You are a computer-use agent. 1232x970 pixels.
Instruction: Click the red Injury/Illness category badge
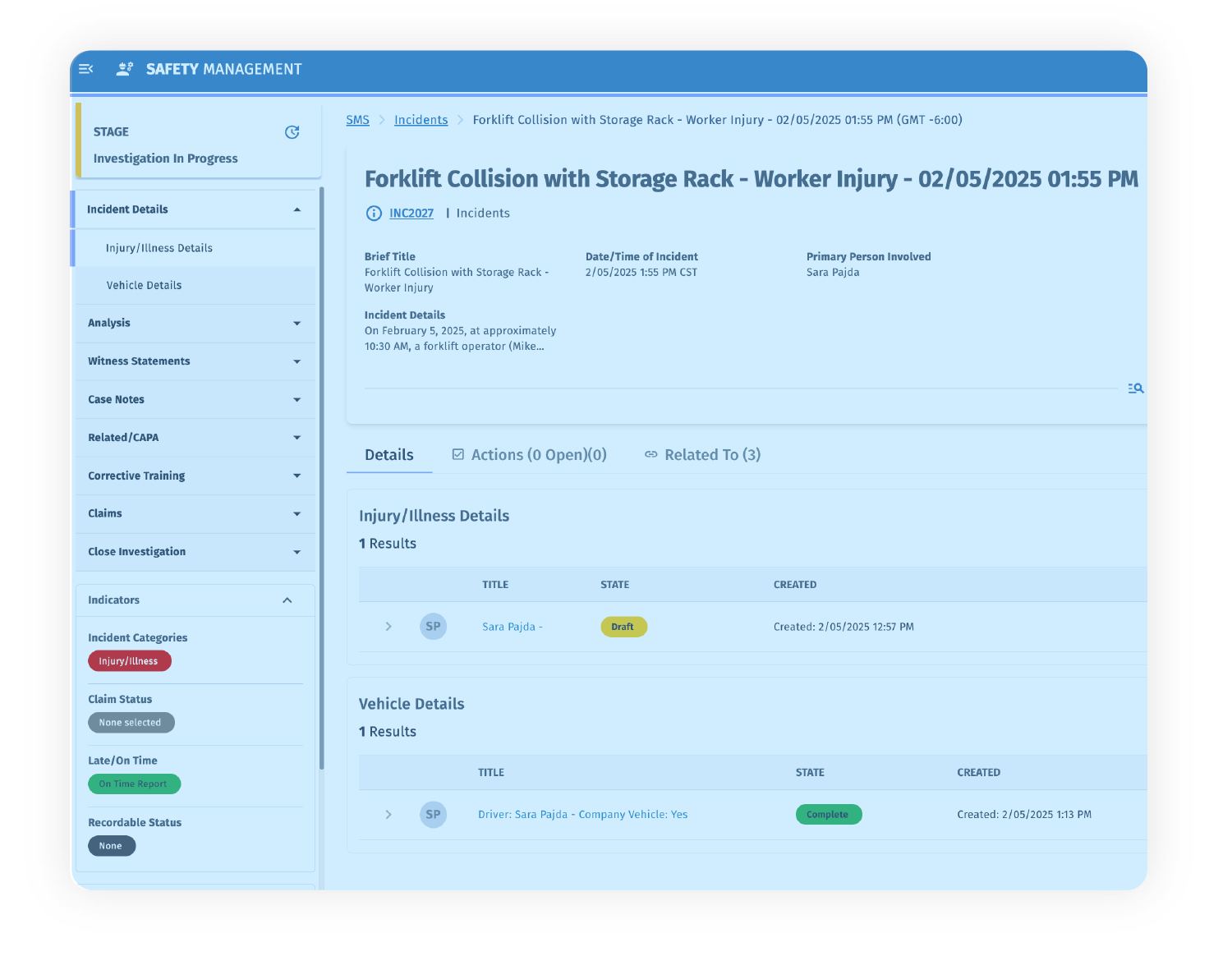[x=129, y=661]
